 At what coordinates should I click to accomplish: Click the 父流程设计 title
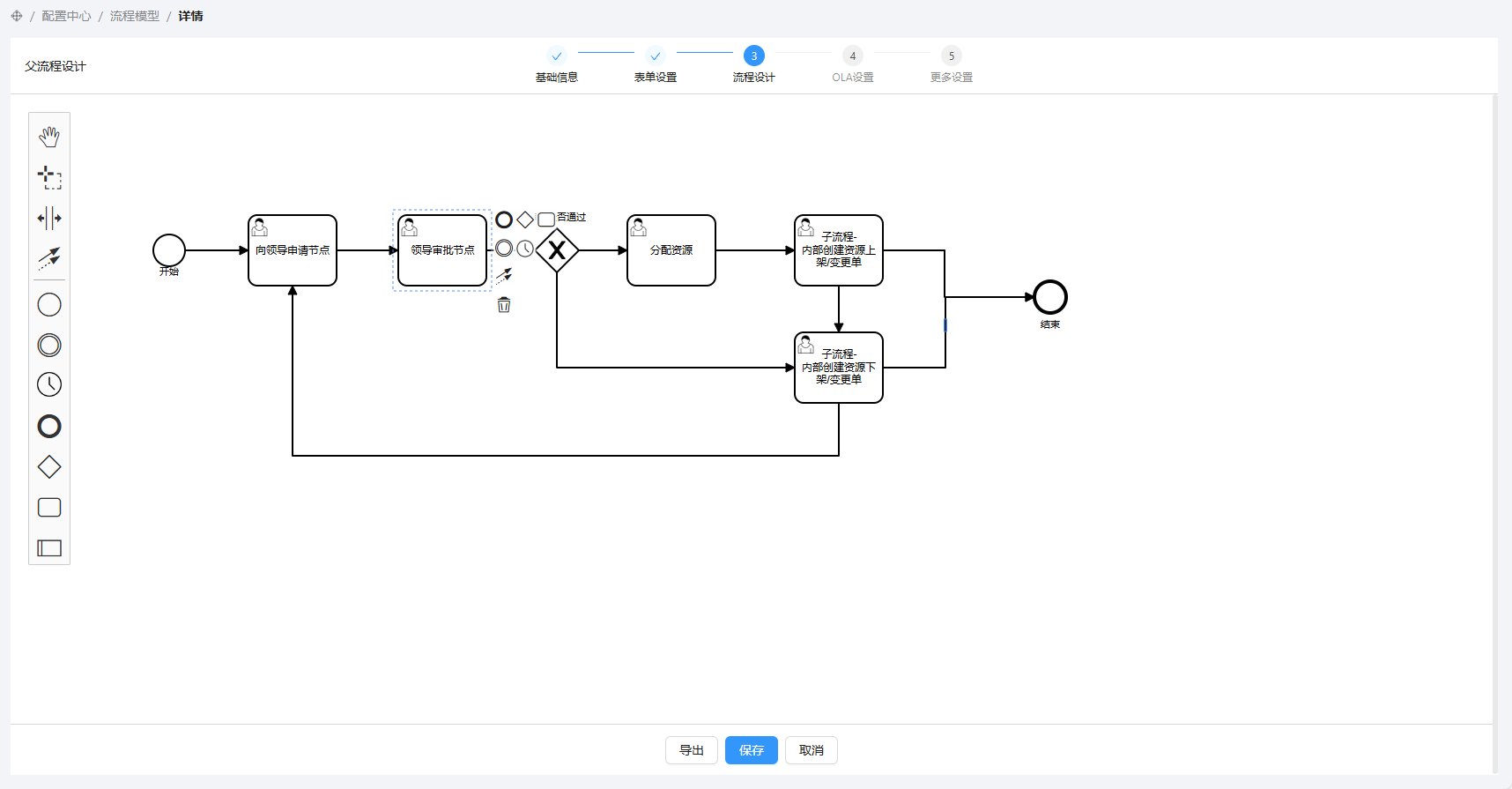click(56, 66)
